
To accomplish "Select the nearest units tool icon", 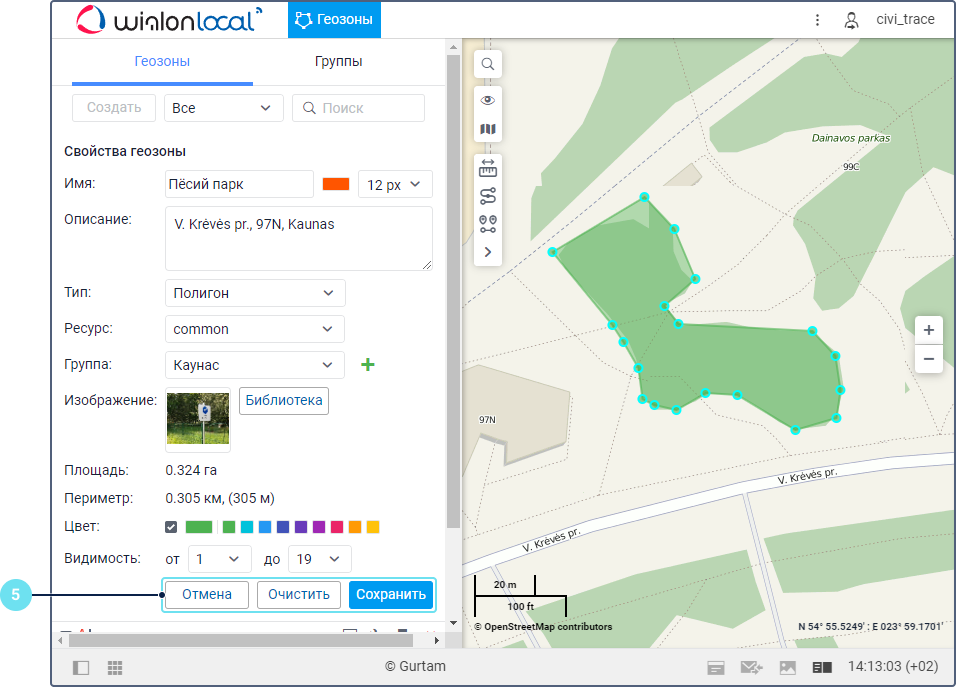I will pyautogui.click(x=488, y=224).
